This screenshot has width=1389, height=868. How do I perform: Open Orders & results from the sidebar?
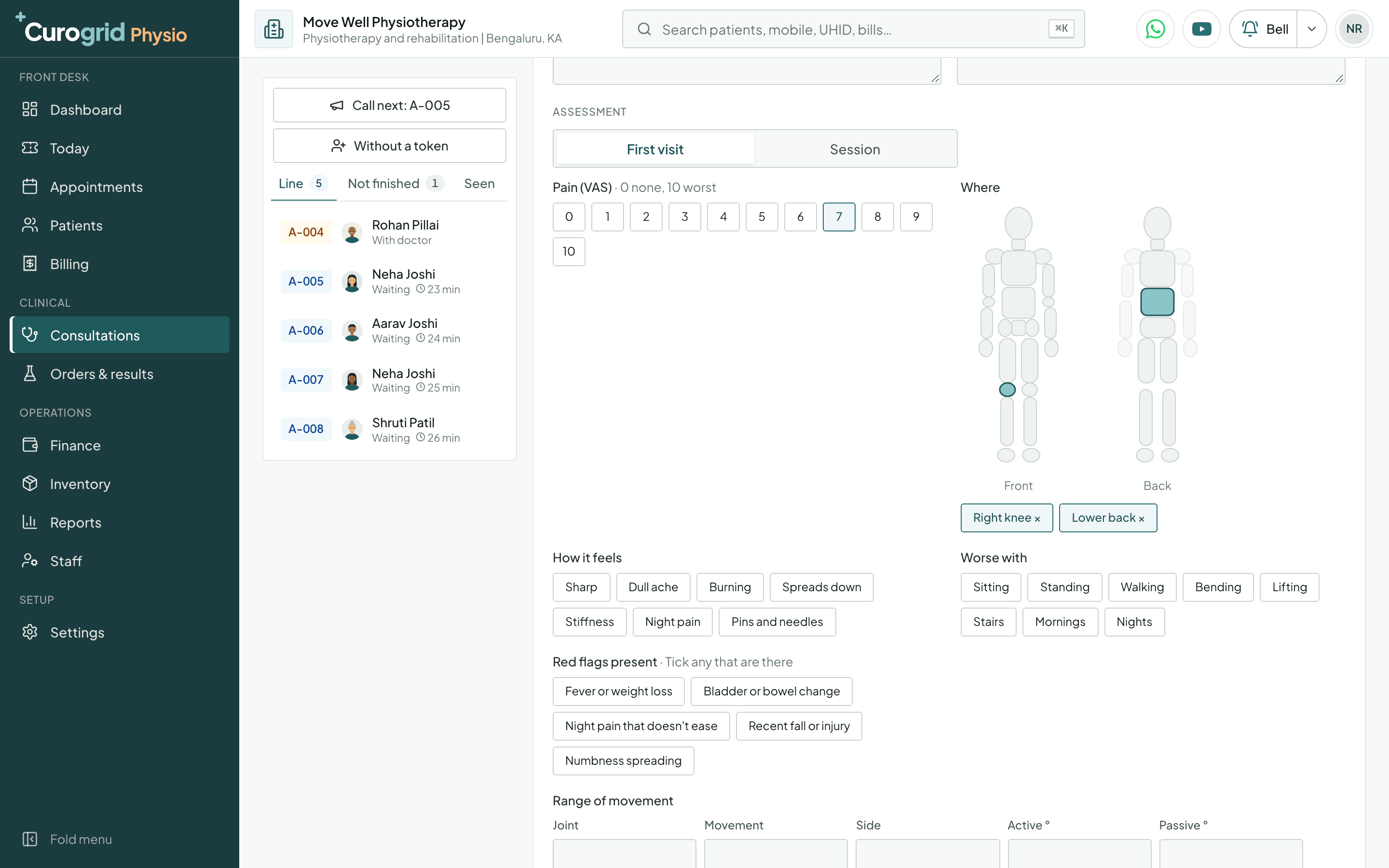point(120,374)
